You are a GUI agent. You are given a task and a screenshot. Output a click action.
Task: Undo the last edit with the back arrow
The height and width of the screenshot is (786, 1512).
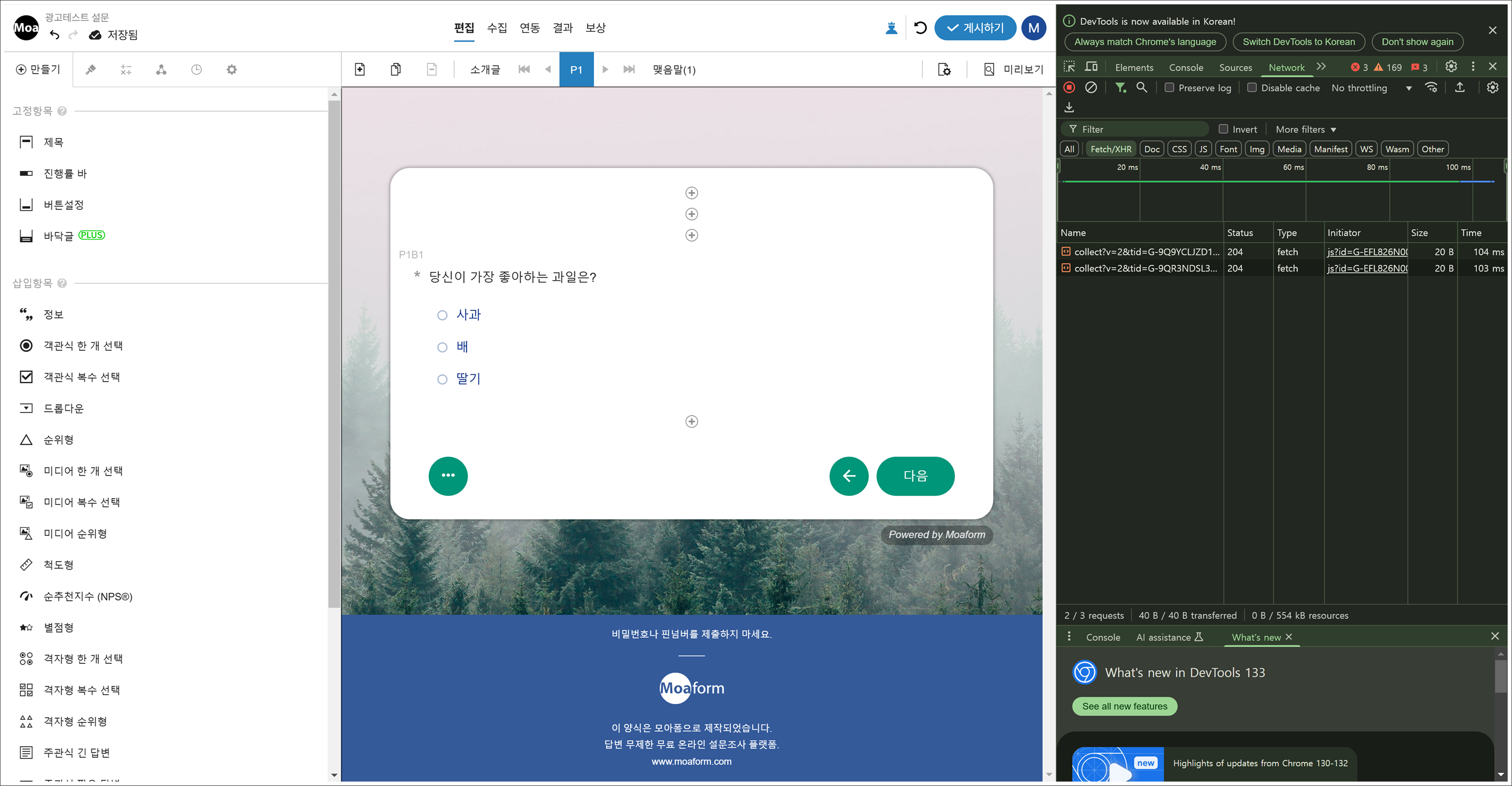click(x=55, y=35)
